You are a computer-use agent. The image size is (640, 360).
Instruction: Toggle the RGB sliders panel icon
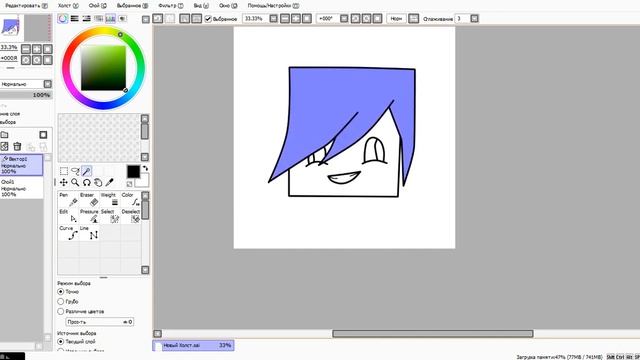pyautogui.click(x=74, y=18)
